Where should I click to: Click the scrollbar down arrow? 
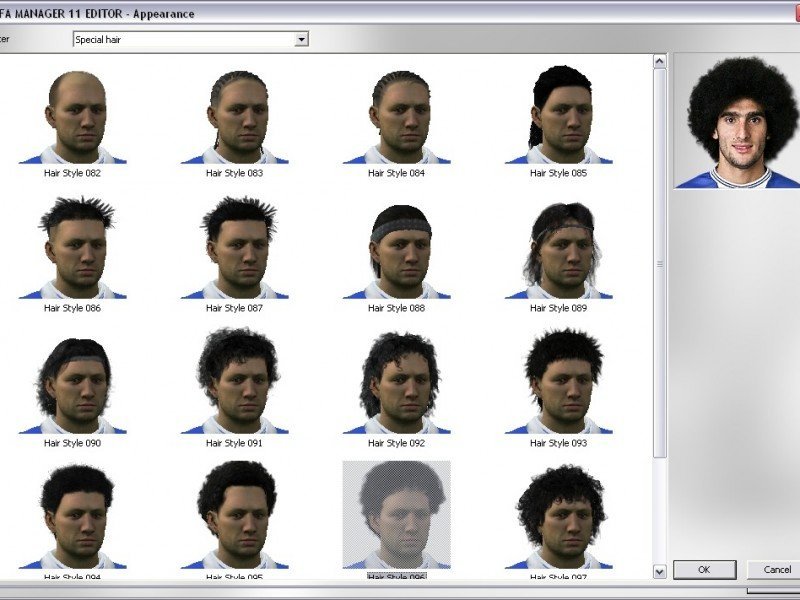point(659,571)
